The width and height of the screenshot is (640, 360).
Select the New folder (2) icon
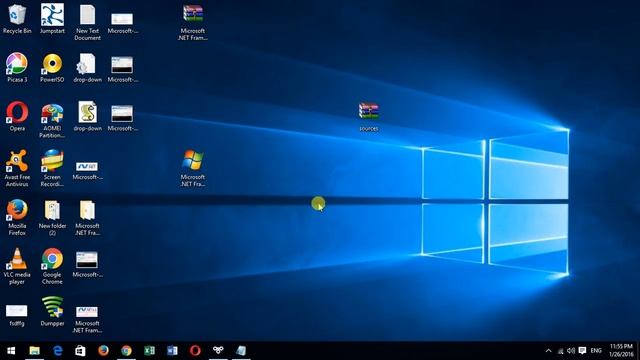pyautogui.click(x=52, y=217)
